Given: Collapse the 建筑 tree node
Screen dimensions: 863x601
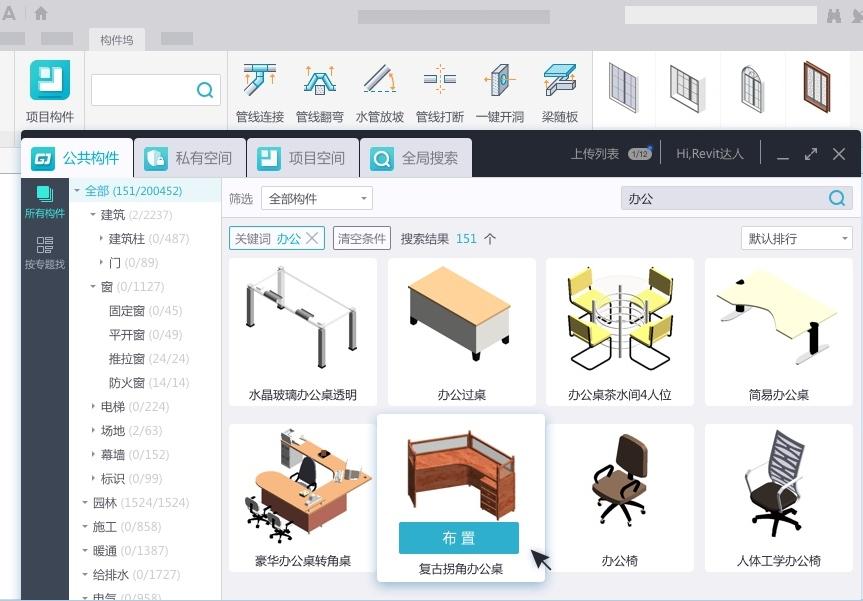Looking at the screenshot, I should click(x=93, y=215).
